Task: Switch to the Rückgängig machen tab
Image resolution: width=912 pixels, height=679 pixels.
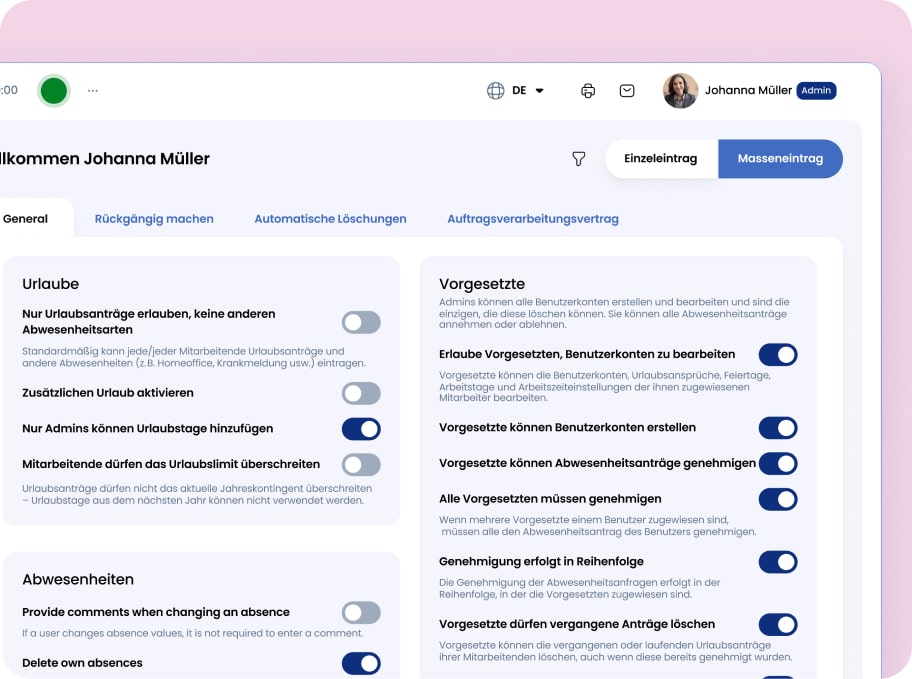Action: pyautogui.click(x=154, y=219)
